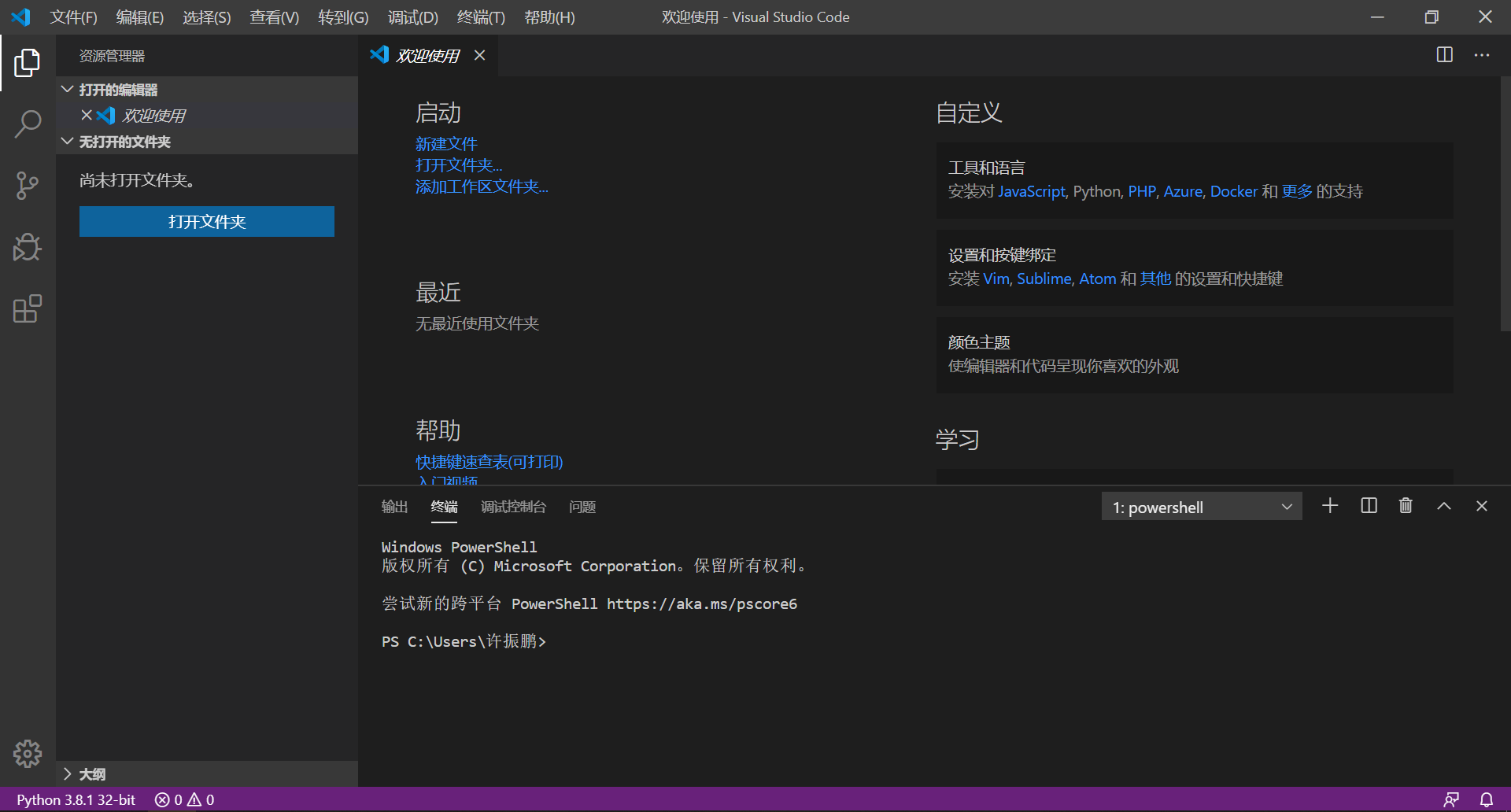The width and height of the screenshot is (1511, 812).
Task: Click the 资源管理器 panel title
Action: [112, 56]
